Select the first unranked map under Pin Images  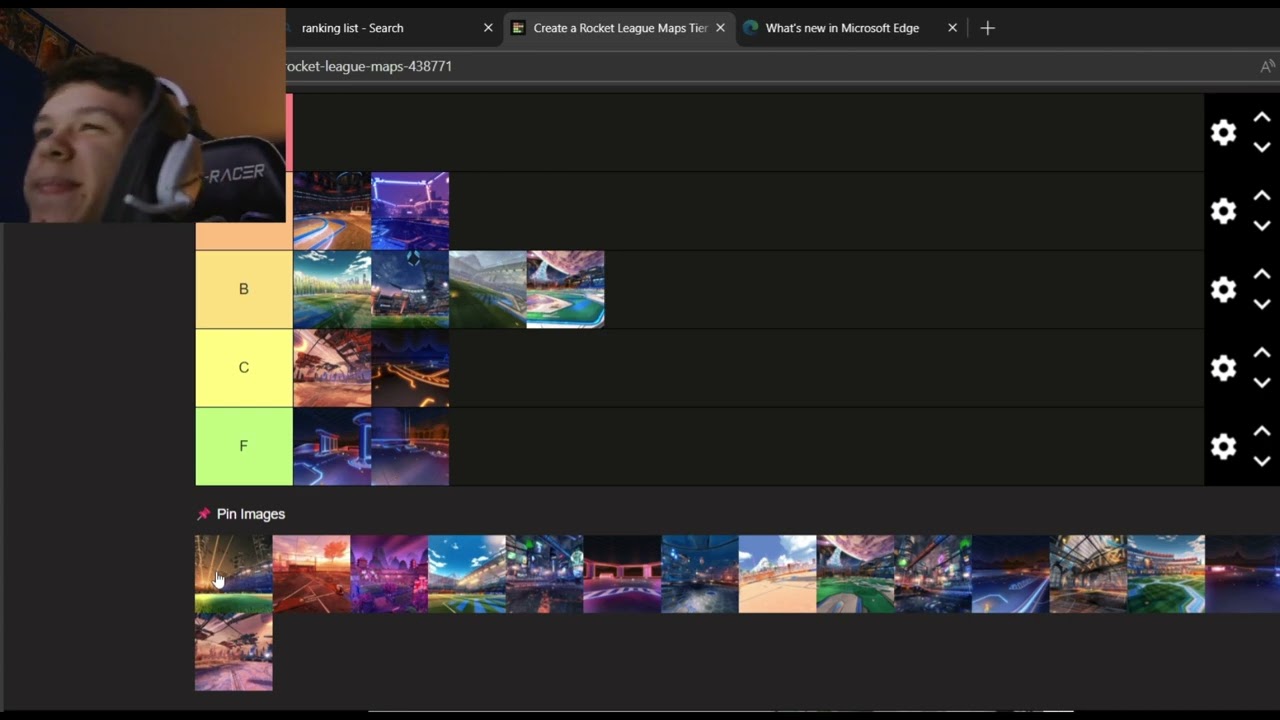[x=234, y=574]
